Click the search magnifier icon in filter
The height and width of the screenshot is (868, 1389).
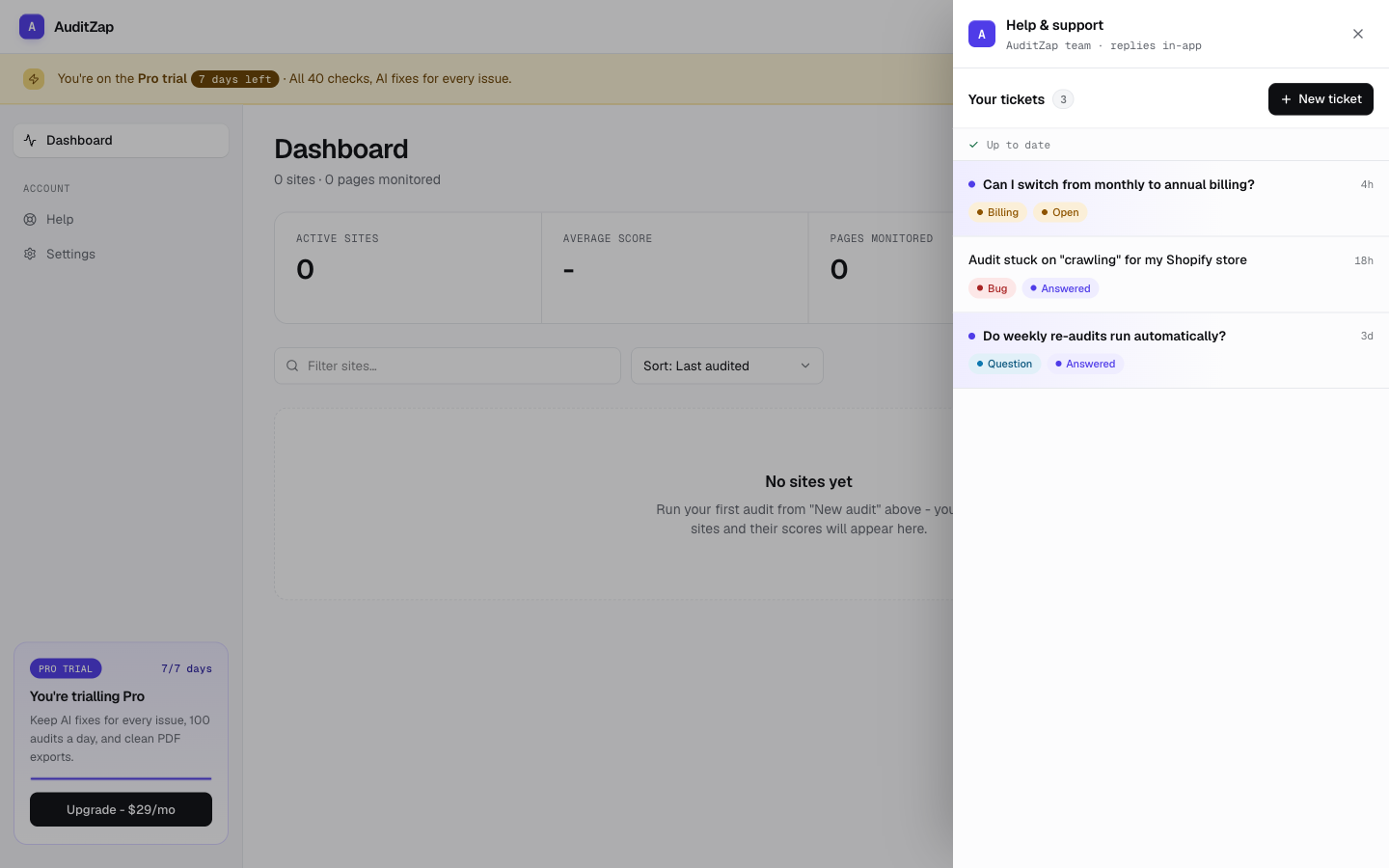tap(292, 366)
